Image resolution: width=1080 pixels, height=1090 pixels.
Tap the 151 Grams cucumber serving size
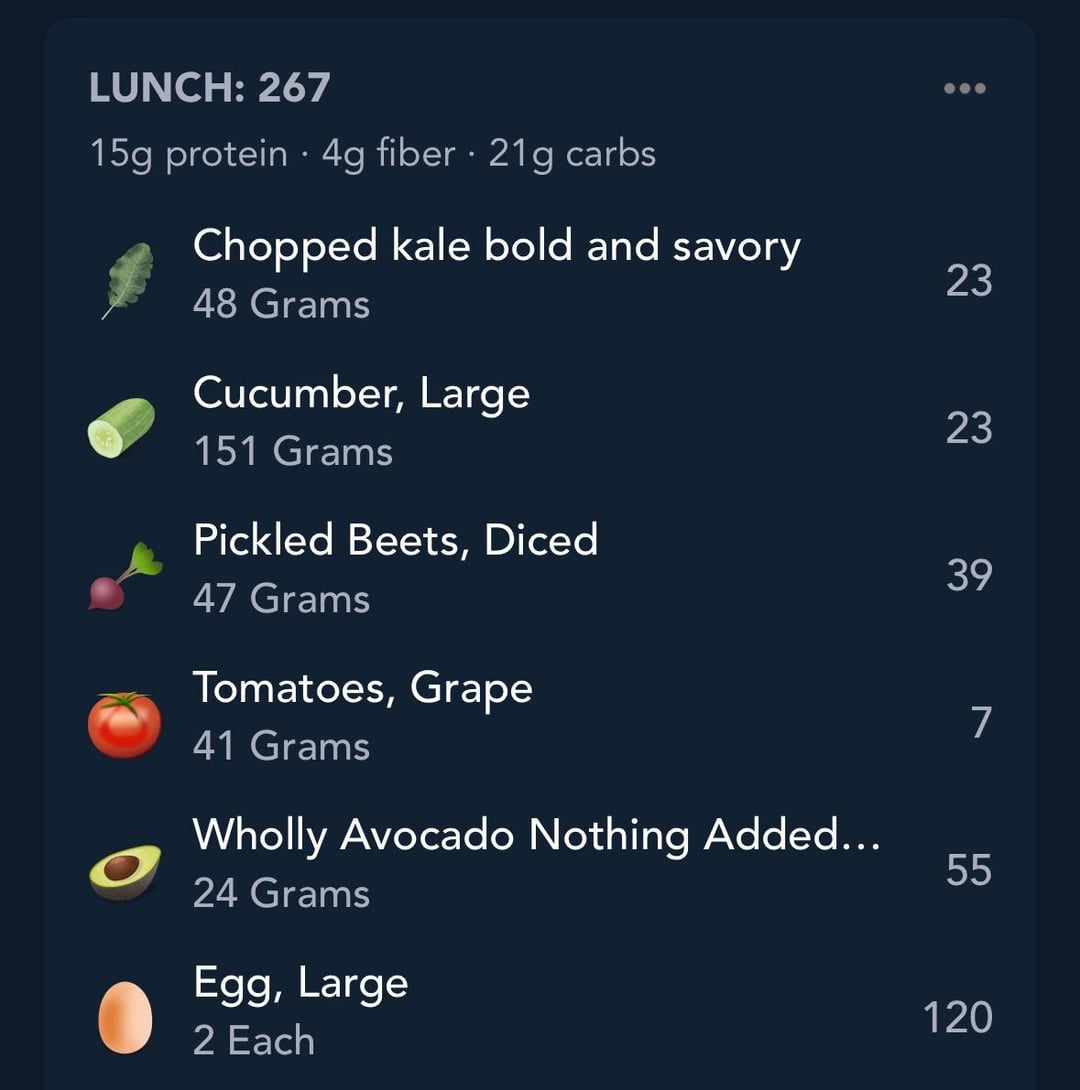[292, 451]
